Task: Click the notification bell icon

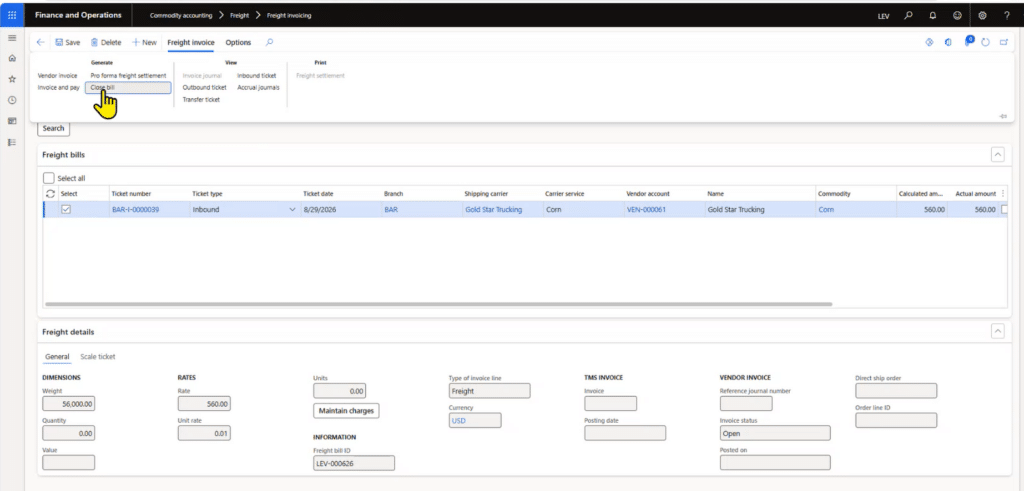Action: [x=933, y=15]
